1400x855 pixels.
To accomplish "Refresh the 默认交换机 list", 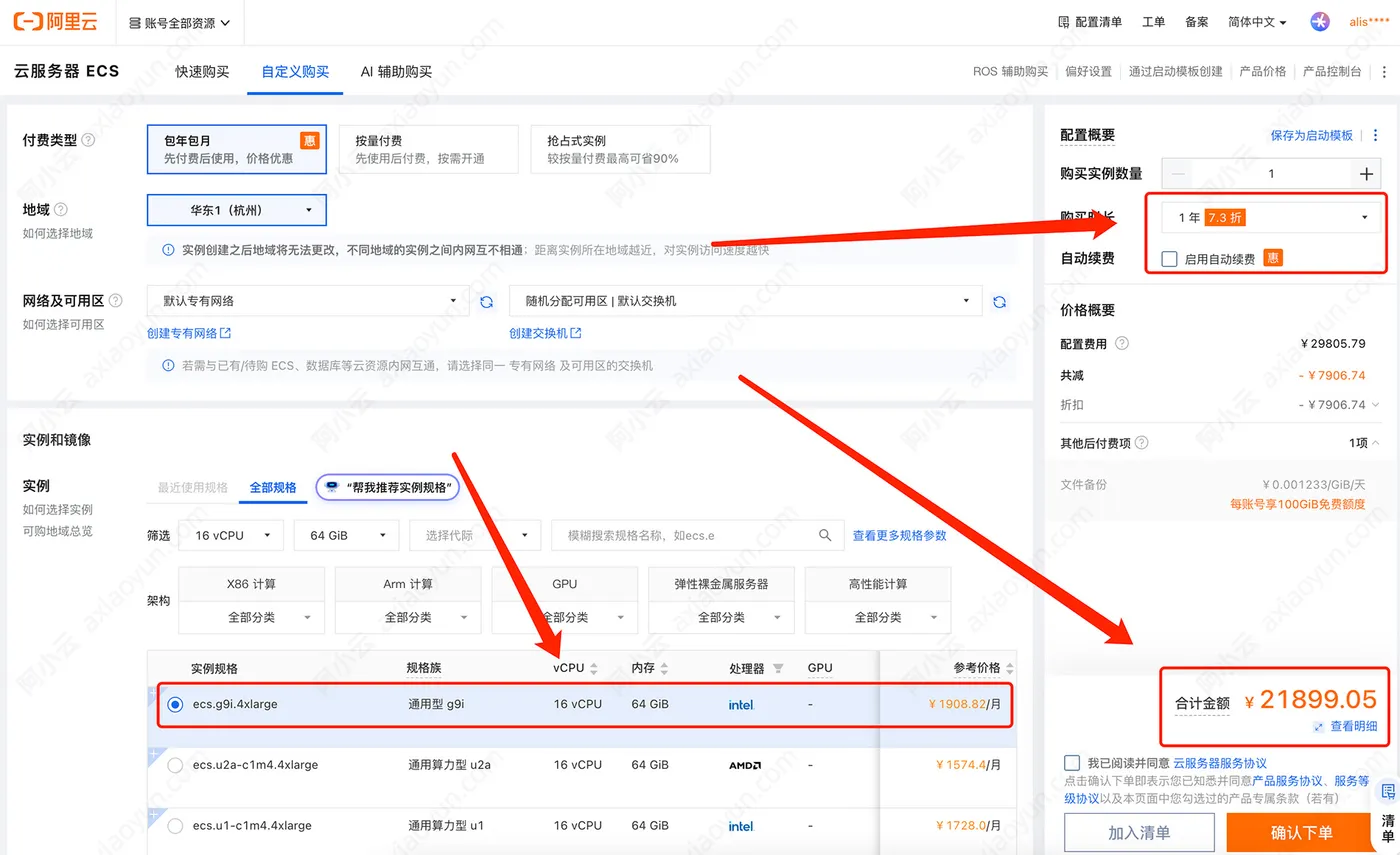I will (x=999, y=301).
